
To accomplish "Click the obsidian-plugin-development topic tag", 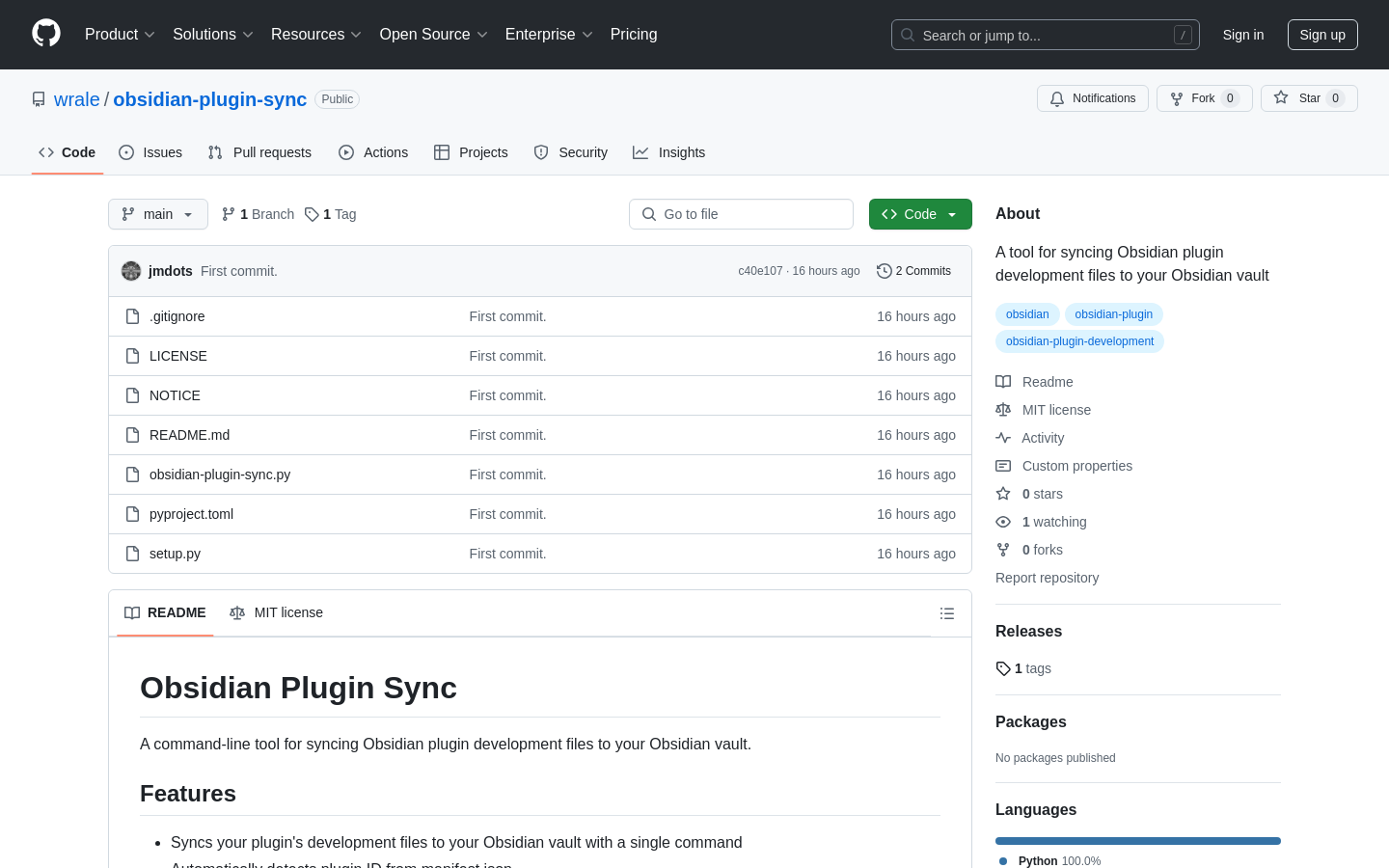I will click(1079, 341).
